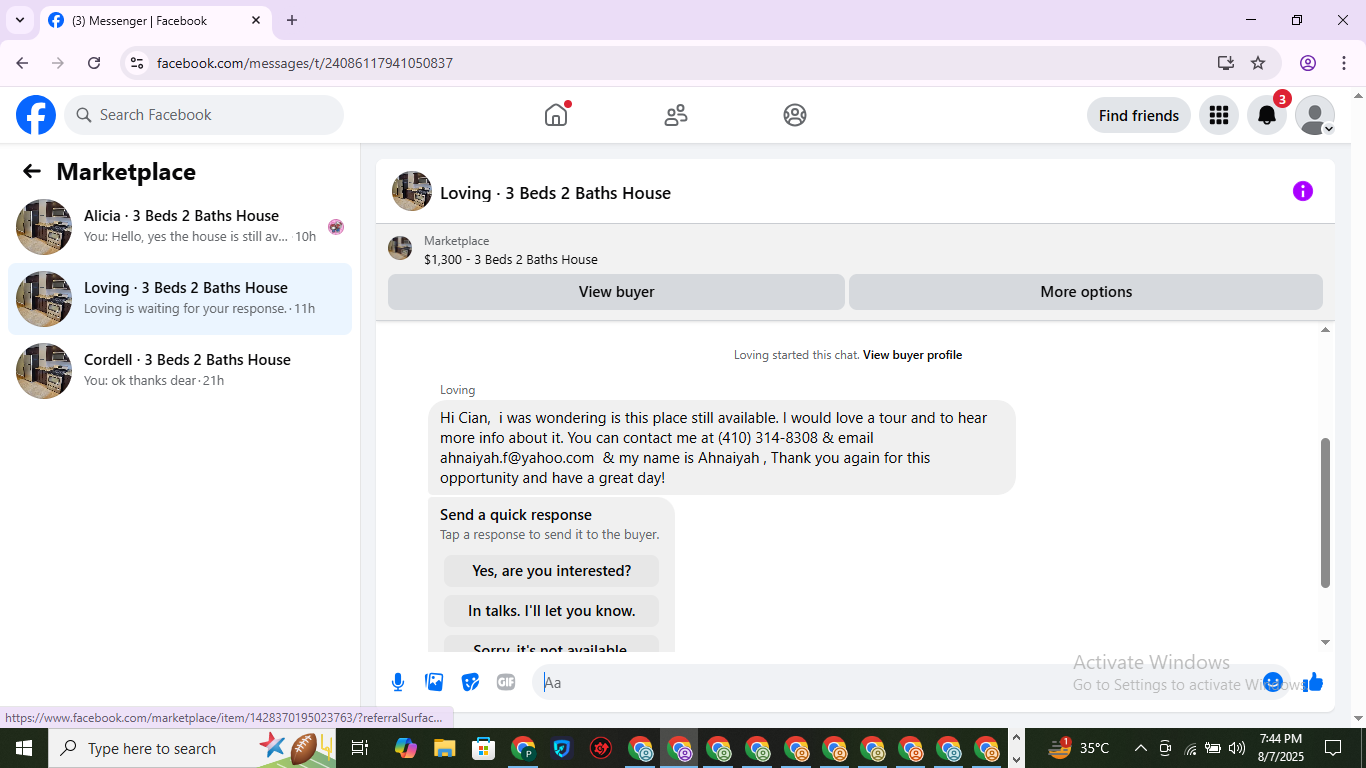The width and height of the screenshot is (1366, 768).
Task: Open the listing thumbnail in chat header
Action: pyautogui.click(x=412, y=191)
